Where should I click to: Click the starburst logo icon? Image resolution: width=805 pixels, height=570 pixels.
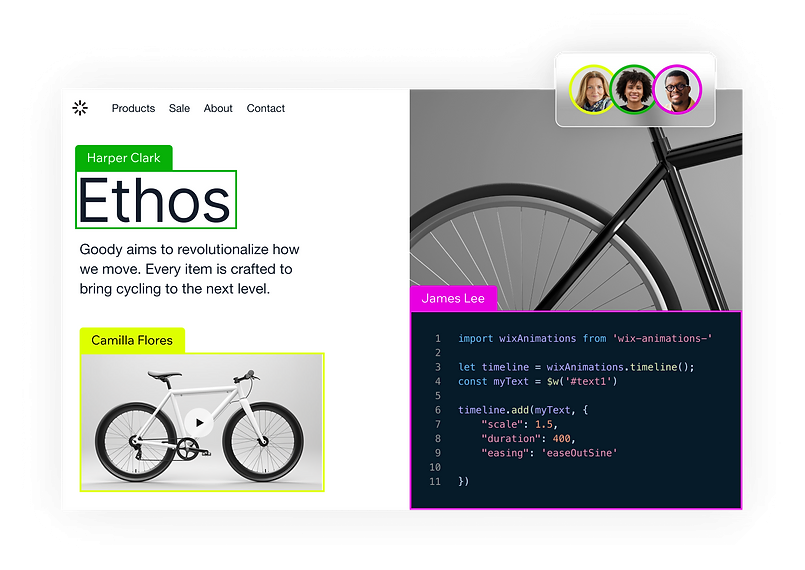click(80, 108)
